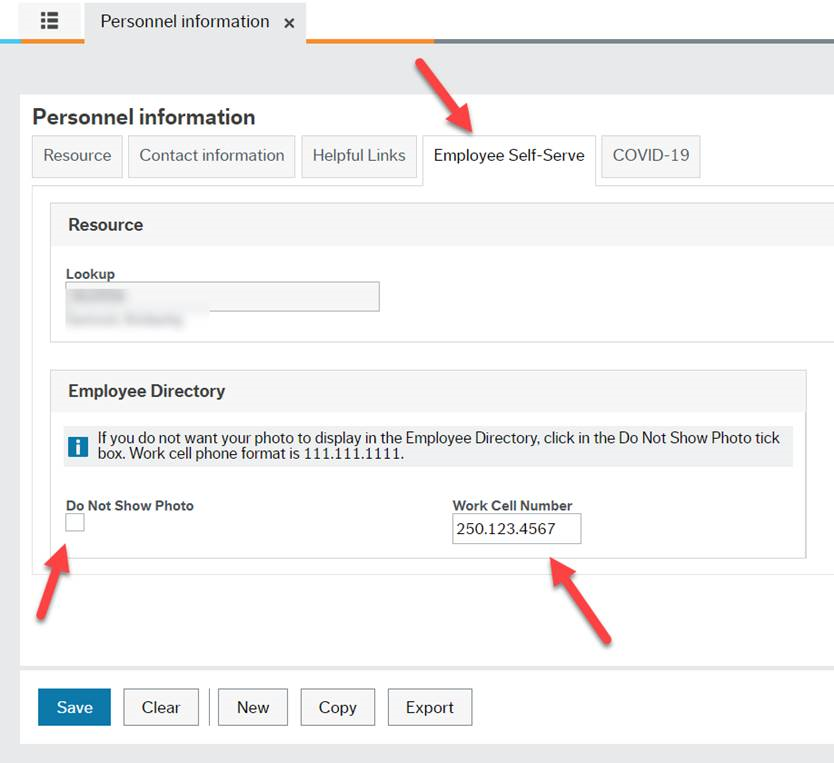Open the Contact information tab

click(x=211, y=156)
